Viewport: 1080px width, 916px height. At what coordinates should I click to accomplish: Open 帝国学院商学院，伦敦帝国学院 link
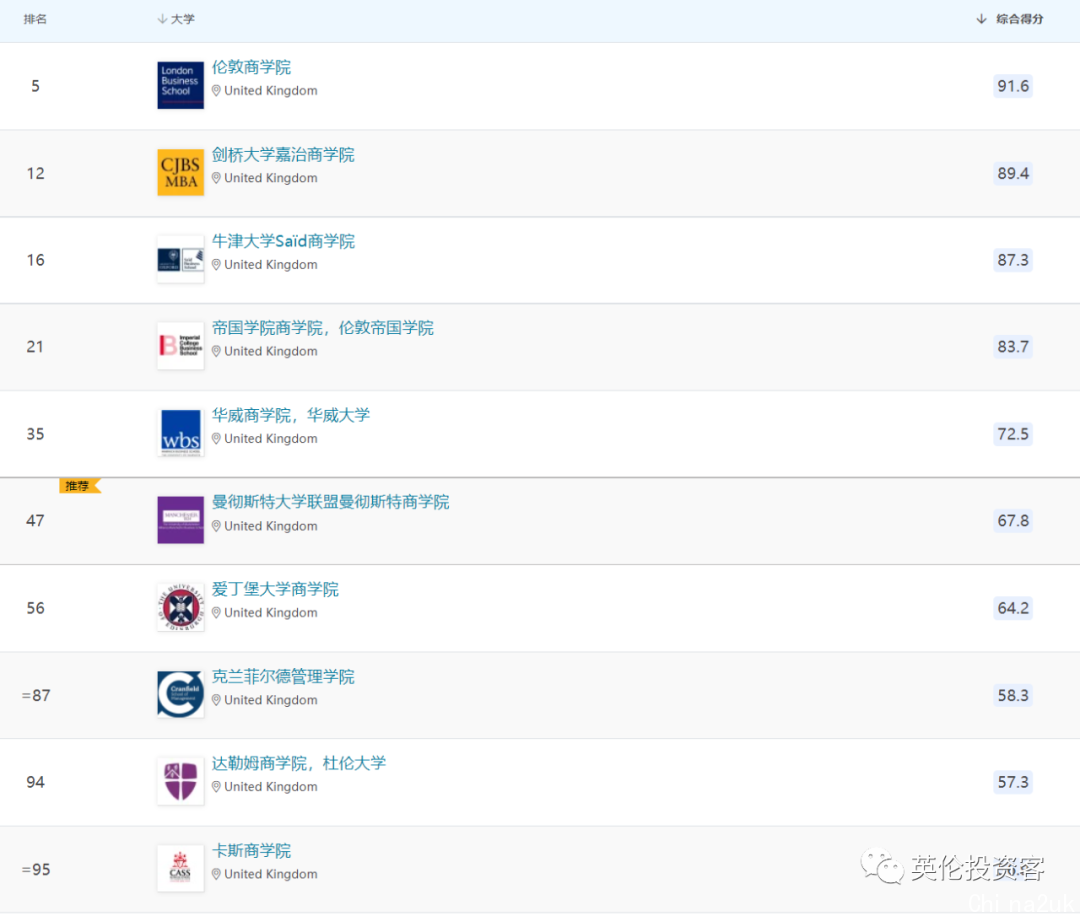(x=323, y=329)
